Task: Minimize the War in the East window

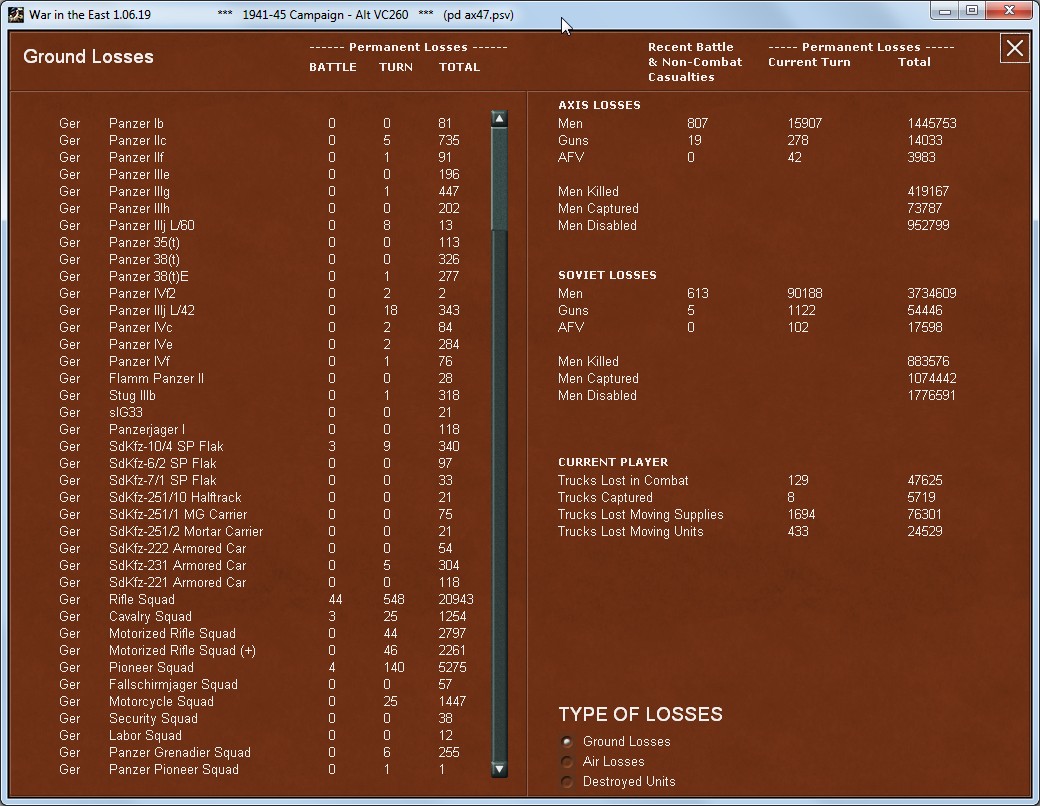Action: point(944,10)
